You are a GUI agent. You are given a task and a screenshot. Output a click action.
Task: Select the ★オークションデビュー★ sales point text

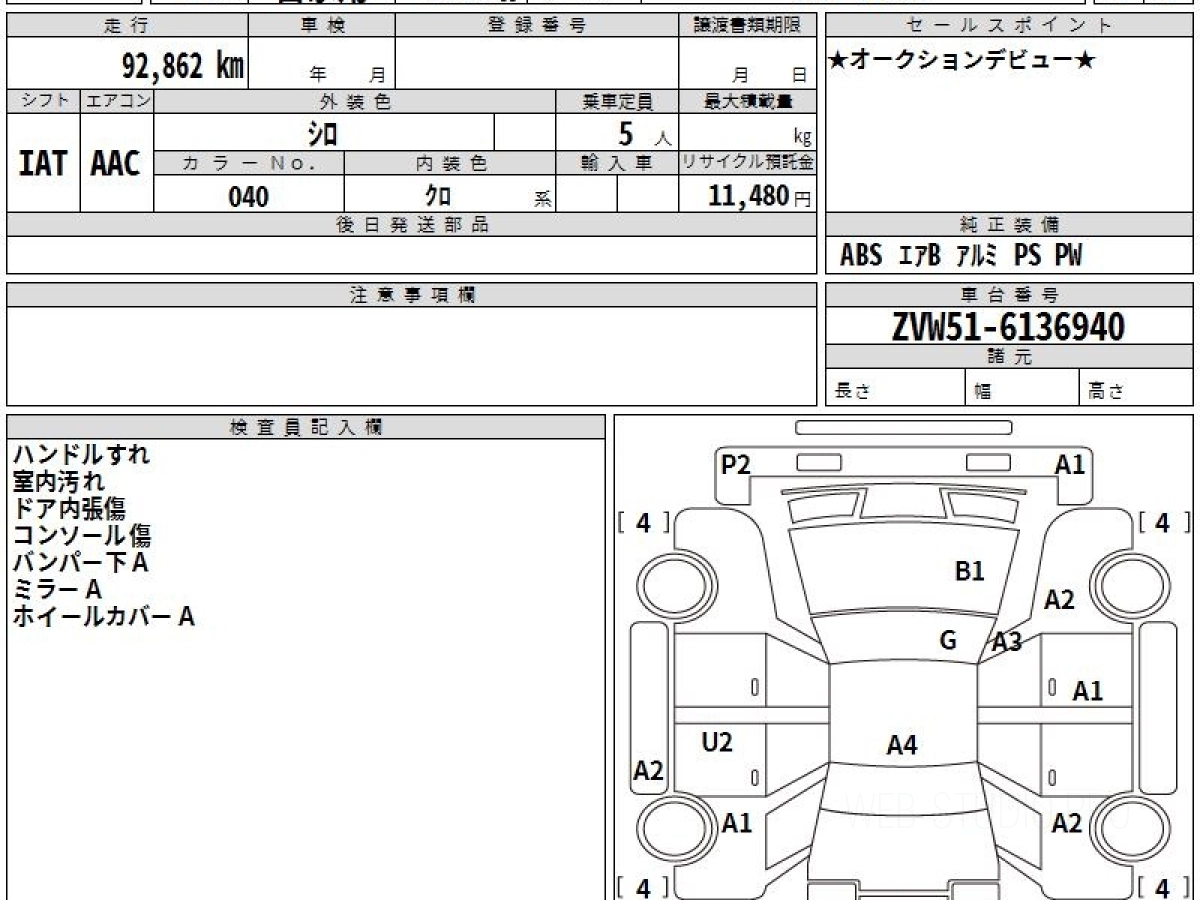click(x=963, y=61)
